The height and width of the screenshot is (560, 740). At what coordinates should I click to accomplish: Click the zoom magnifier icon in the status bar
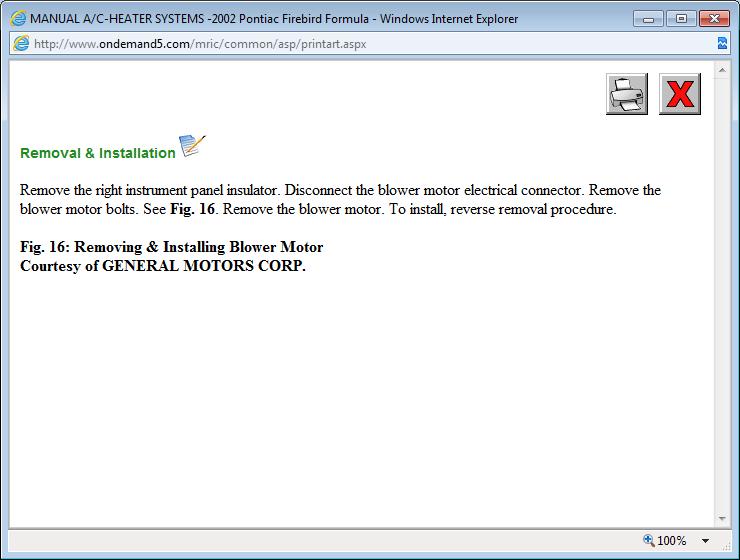coord(649,540)
